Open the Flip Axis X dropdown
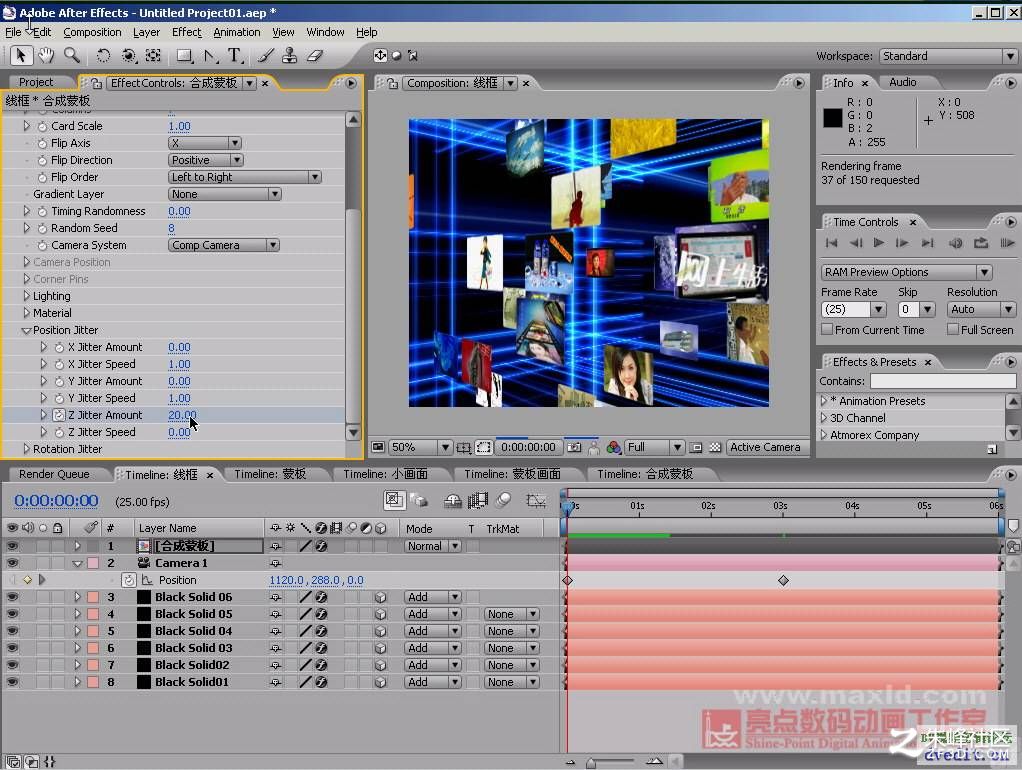This screenshot has height=770, width=1022. [205, 143]
